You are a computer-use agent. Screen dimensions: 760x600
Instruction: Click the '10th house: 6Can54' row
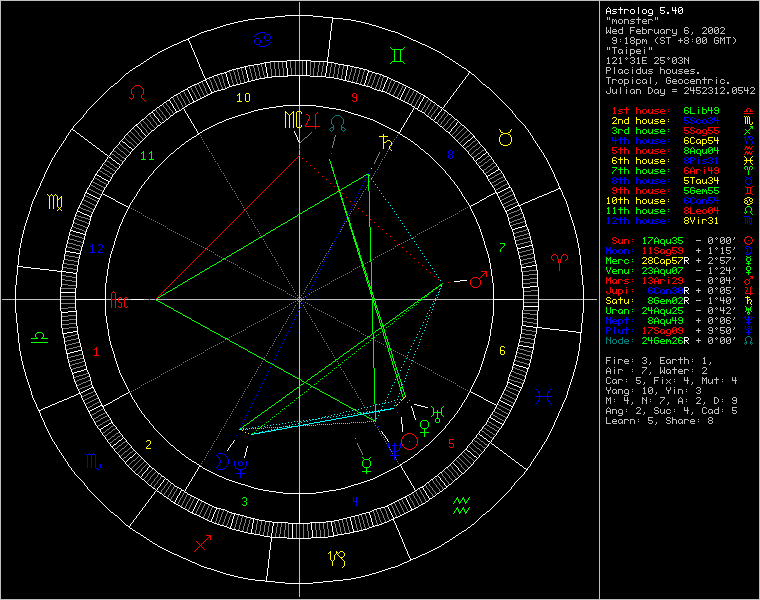tap(679, 201)
